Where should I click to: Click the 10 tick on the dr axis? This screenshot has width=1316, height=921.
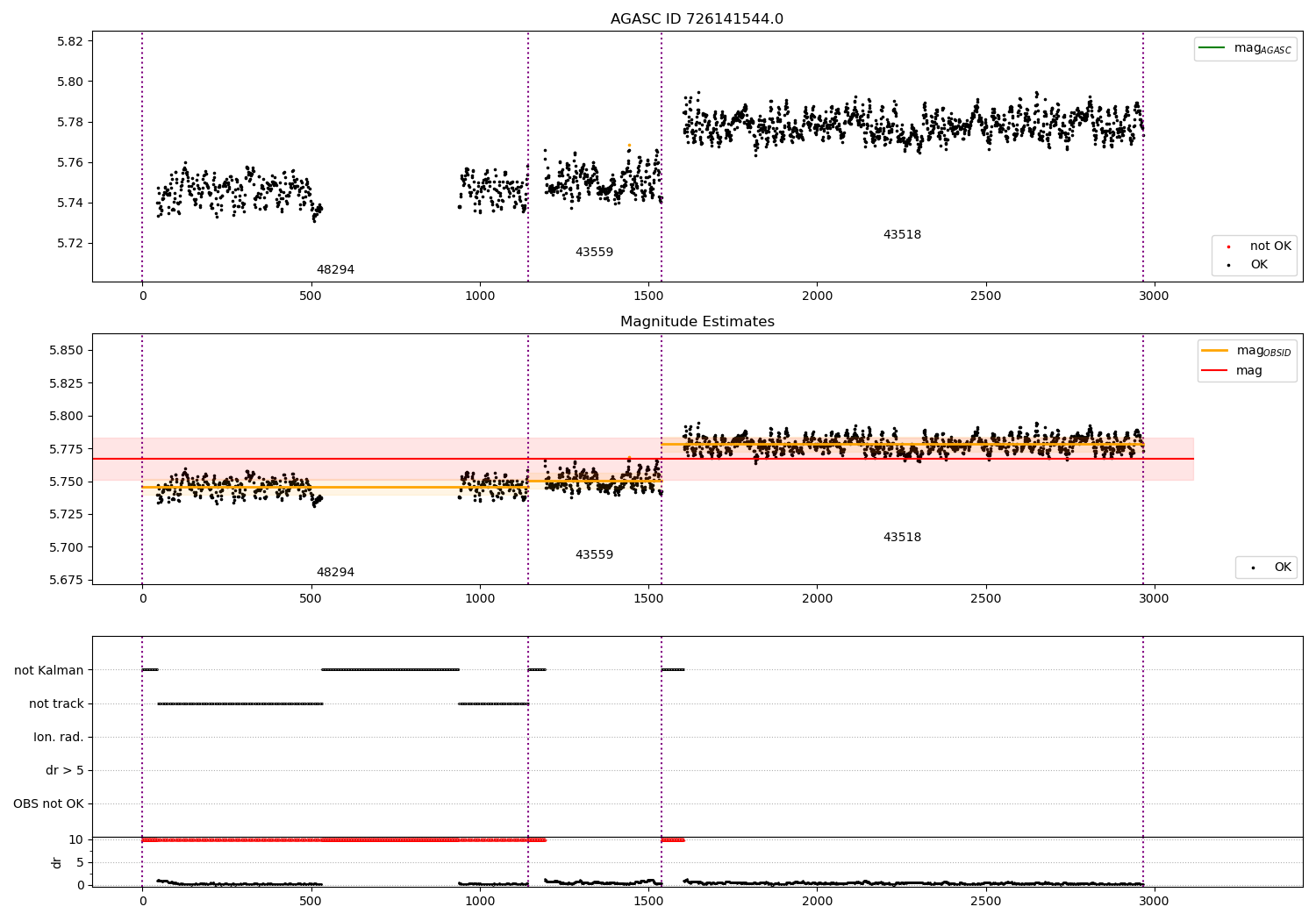click(76, 839)
